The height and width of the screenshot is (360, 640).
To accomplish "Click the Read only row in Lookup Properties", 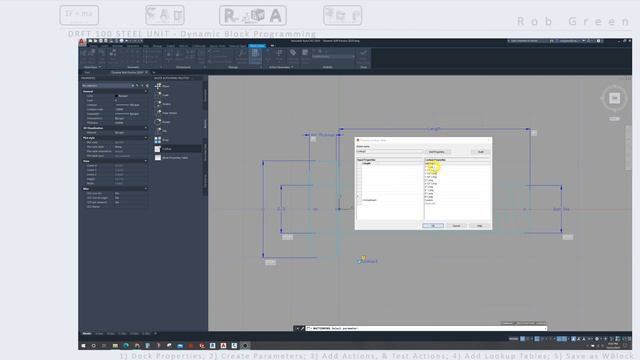I will point(458,203).
